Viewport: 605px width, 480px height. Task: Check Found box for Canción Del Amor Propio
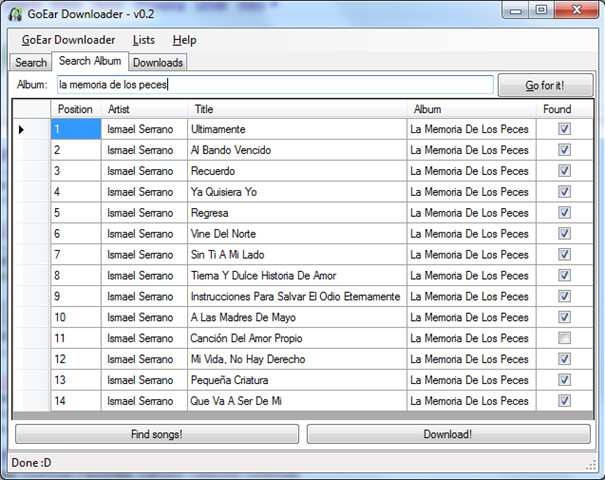click(x=564, y=338)
